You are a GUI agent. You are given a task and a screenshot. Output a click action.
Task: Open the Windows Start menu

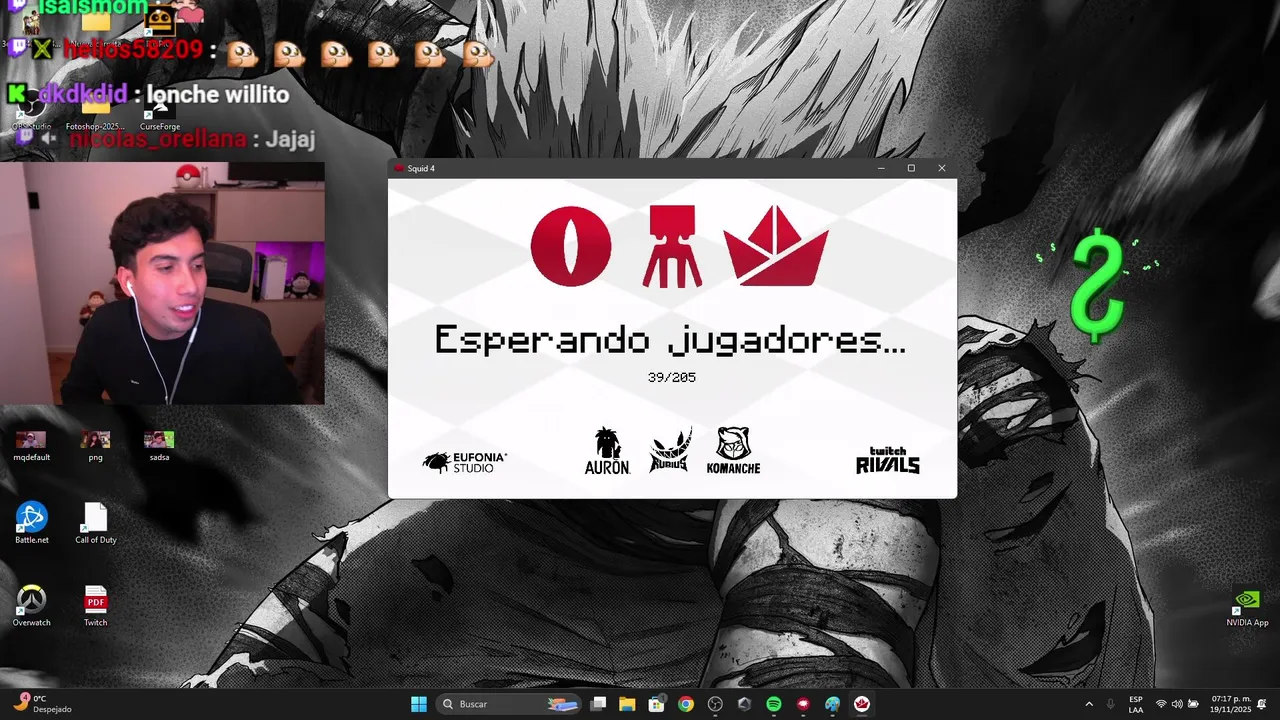click(x=419, y=704)
